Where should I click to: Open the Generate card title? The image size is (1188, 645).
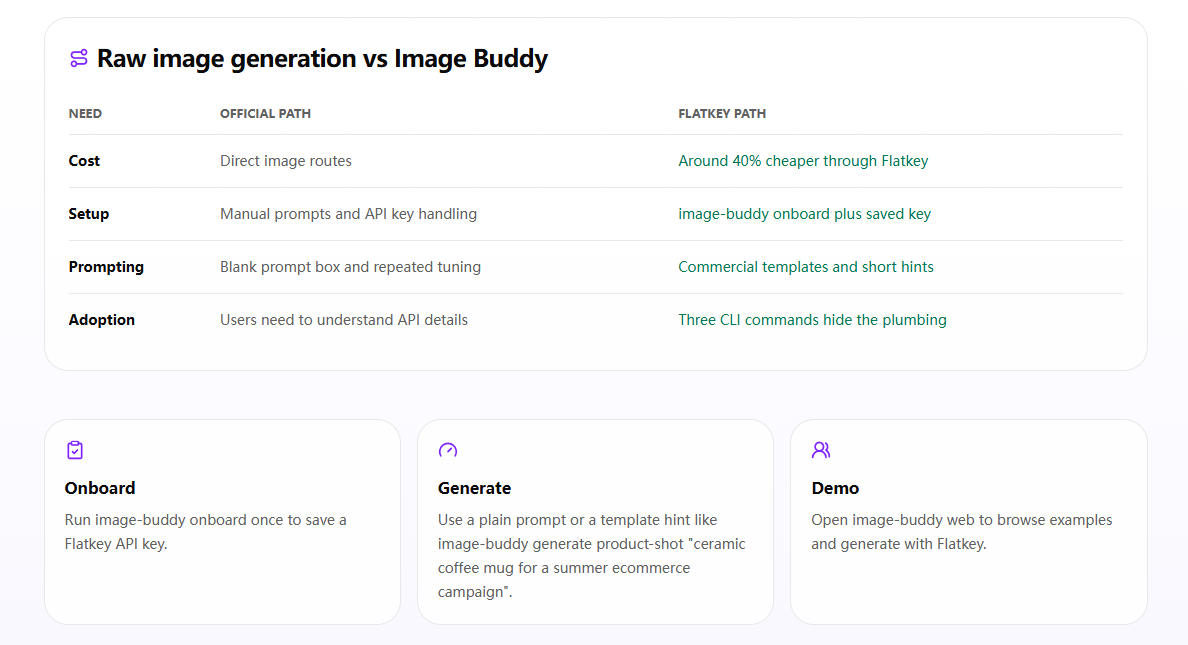[474, 488]
